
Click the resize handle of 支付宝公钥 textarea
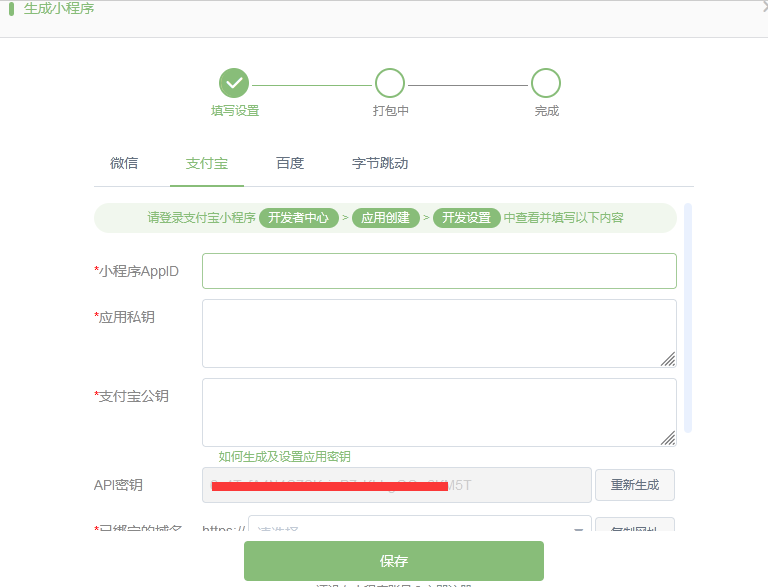click(x=667, y=437)
